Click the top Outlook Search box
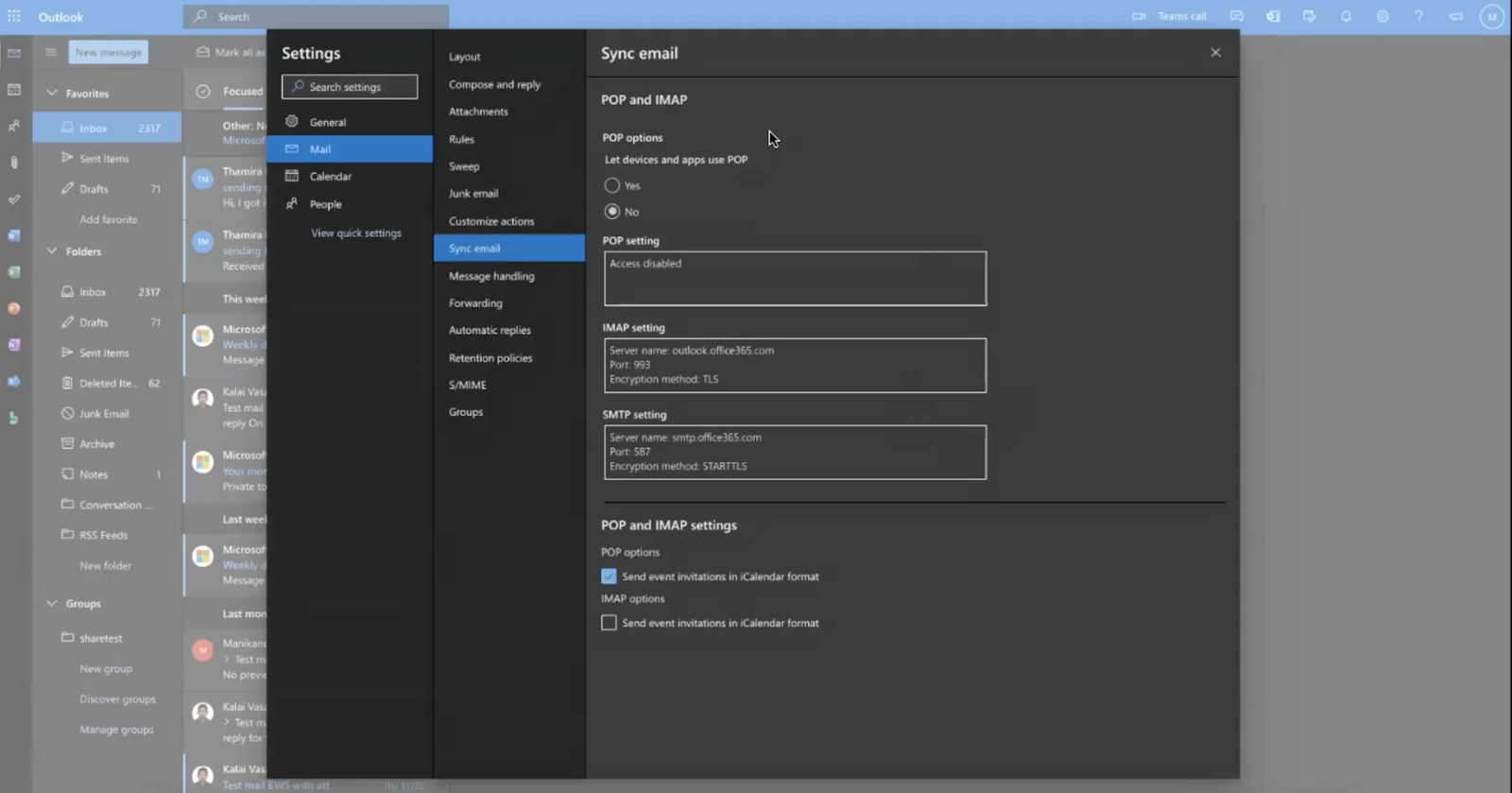This screenshot has width=1512, height=793. coord(317,16)
